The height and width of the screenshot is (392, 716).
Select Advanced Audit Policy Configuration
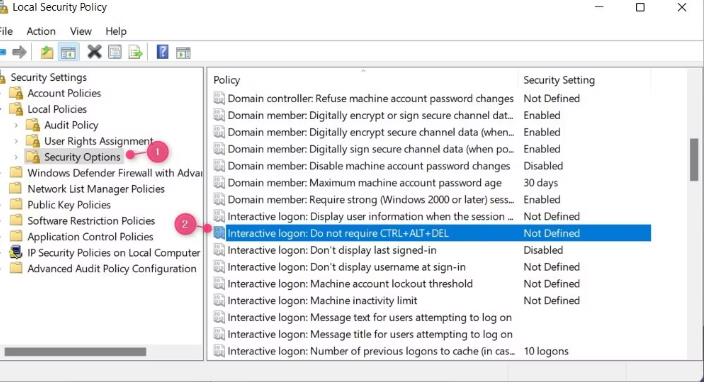tap(112, 269)
